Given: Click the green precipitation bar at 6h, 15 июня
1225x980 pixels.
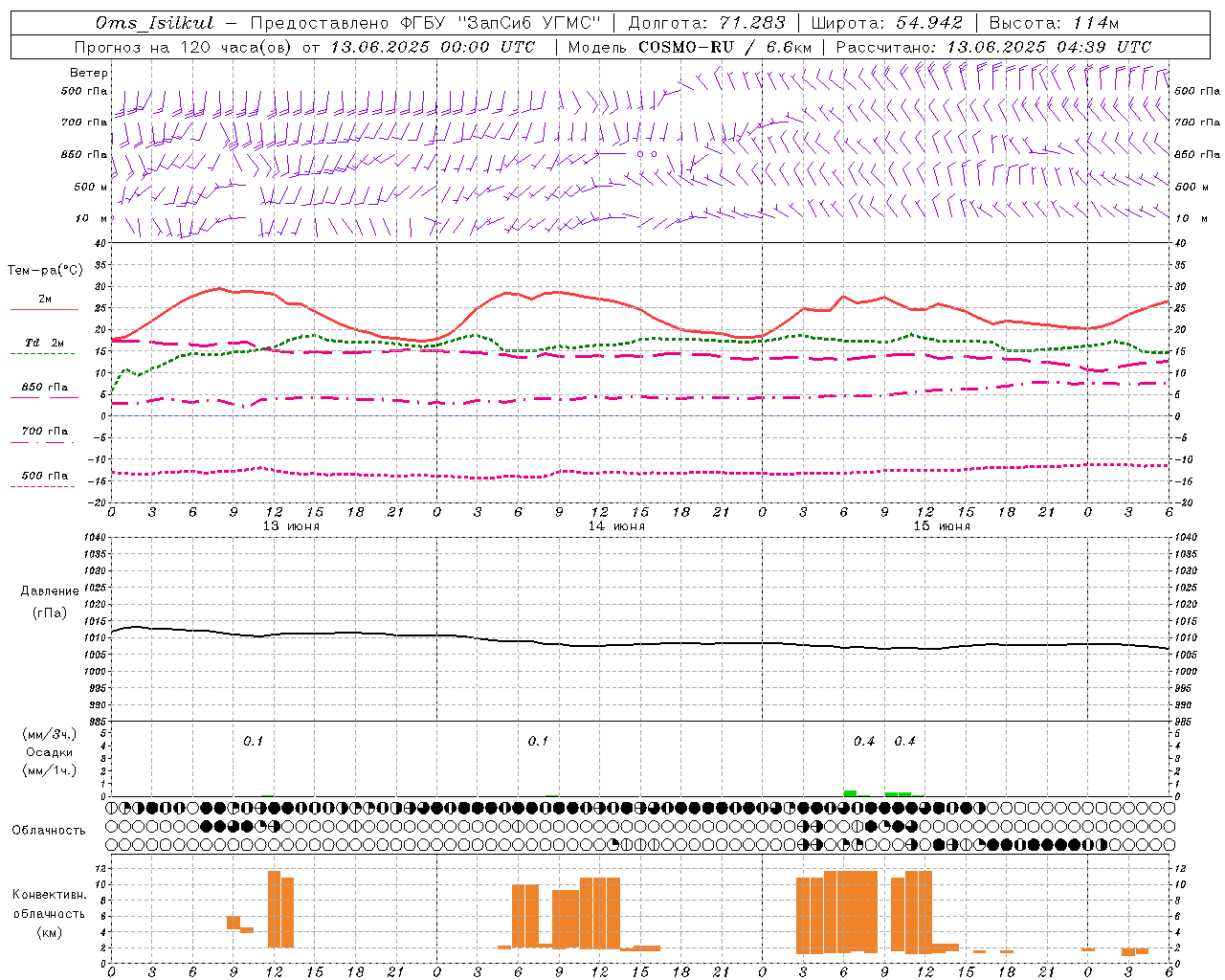Looking at the screenshot, I should point(850,793).
